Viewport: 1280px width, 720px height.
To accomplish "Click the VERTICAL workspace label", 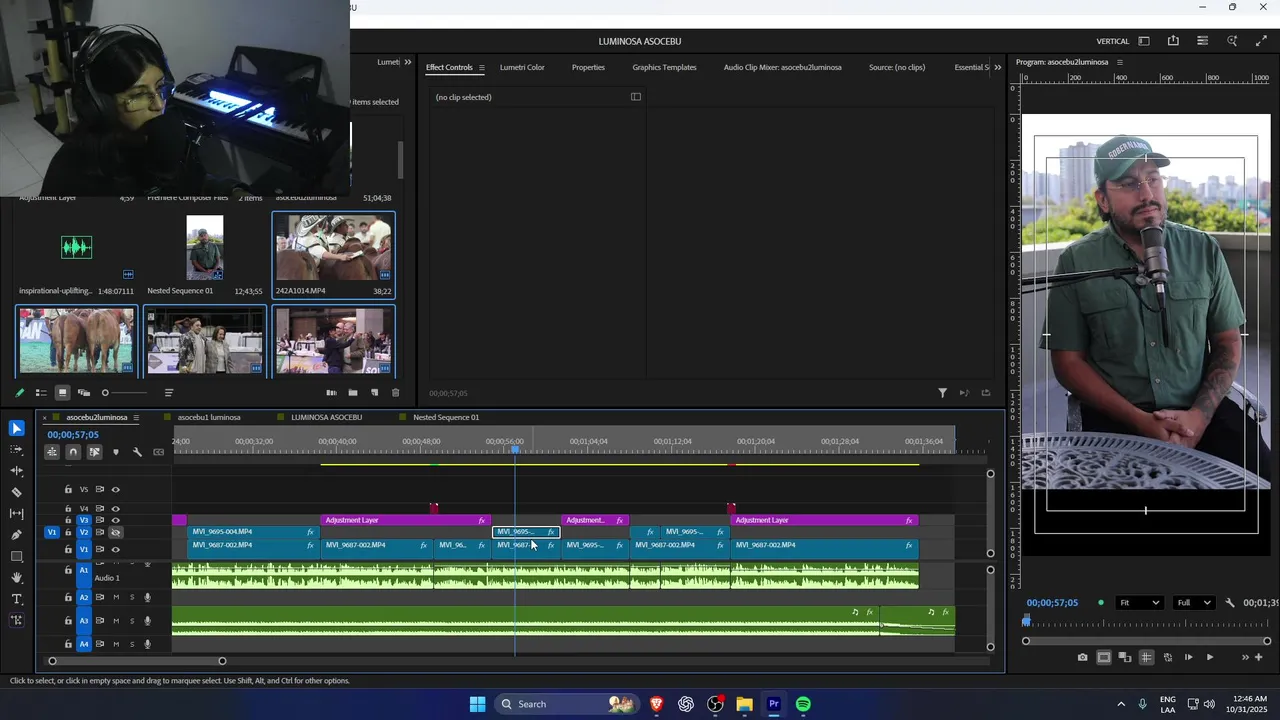I will [x=1113, y=41].
